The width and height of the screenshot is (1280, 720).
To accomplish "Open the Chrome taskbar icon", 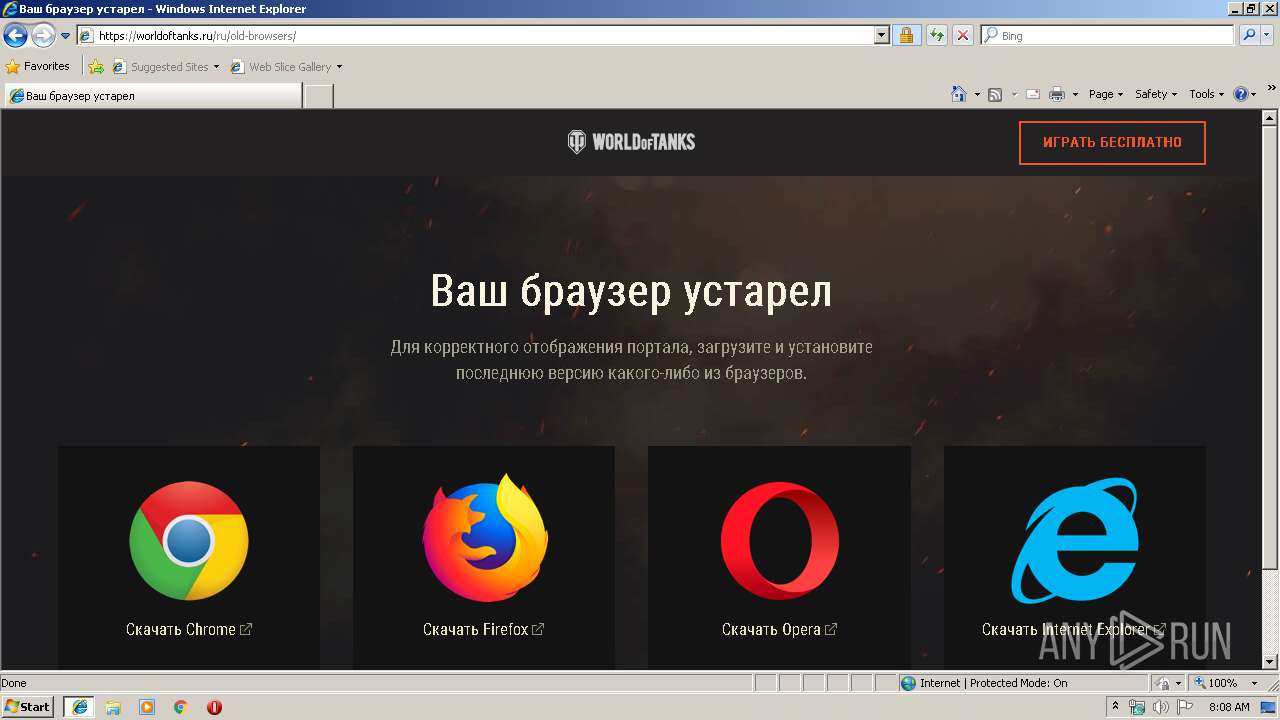I will point(181,707).
